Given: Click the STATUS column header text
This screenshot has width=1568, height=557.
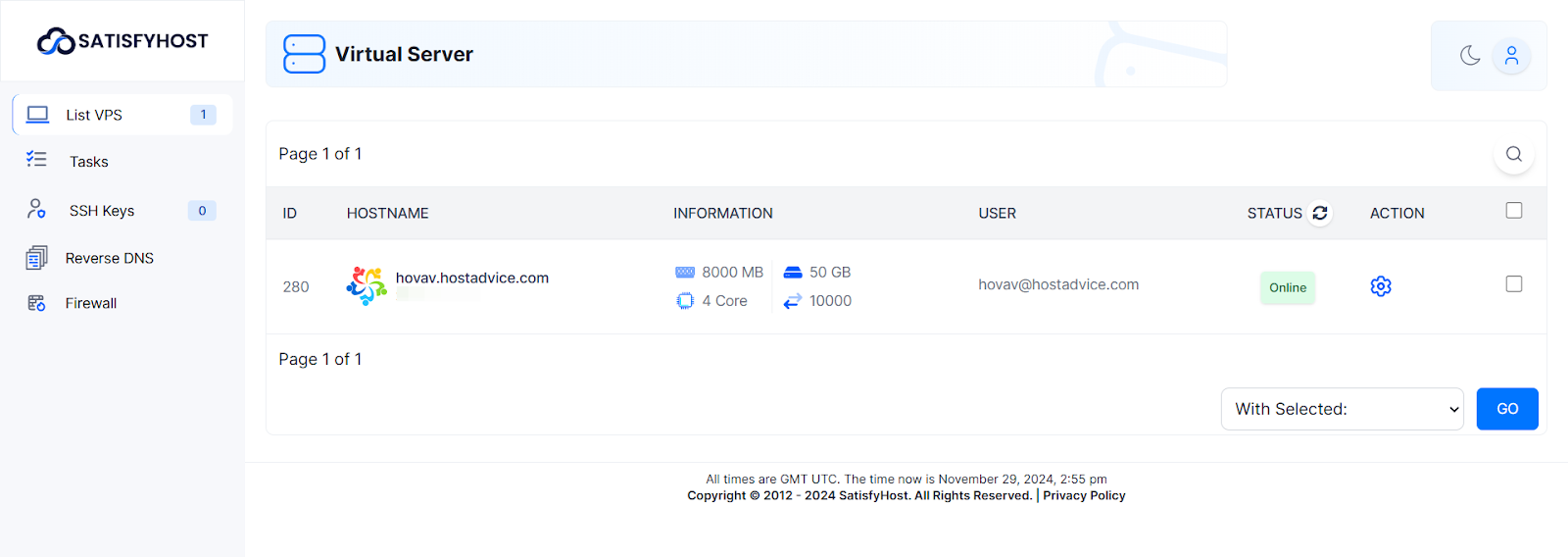Looking at the screenshot, I should [1274, 213].
